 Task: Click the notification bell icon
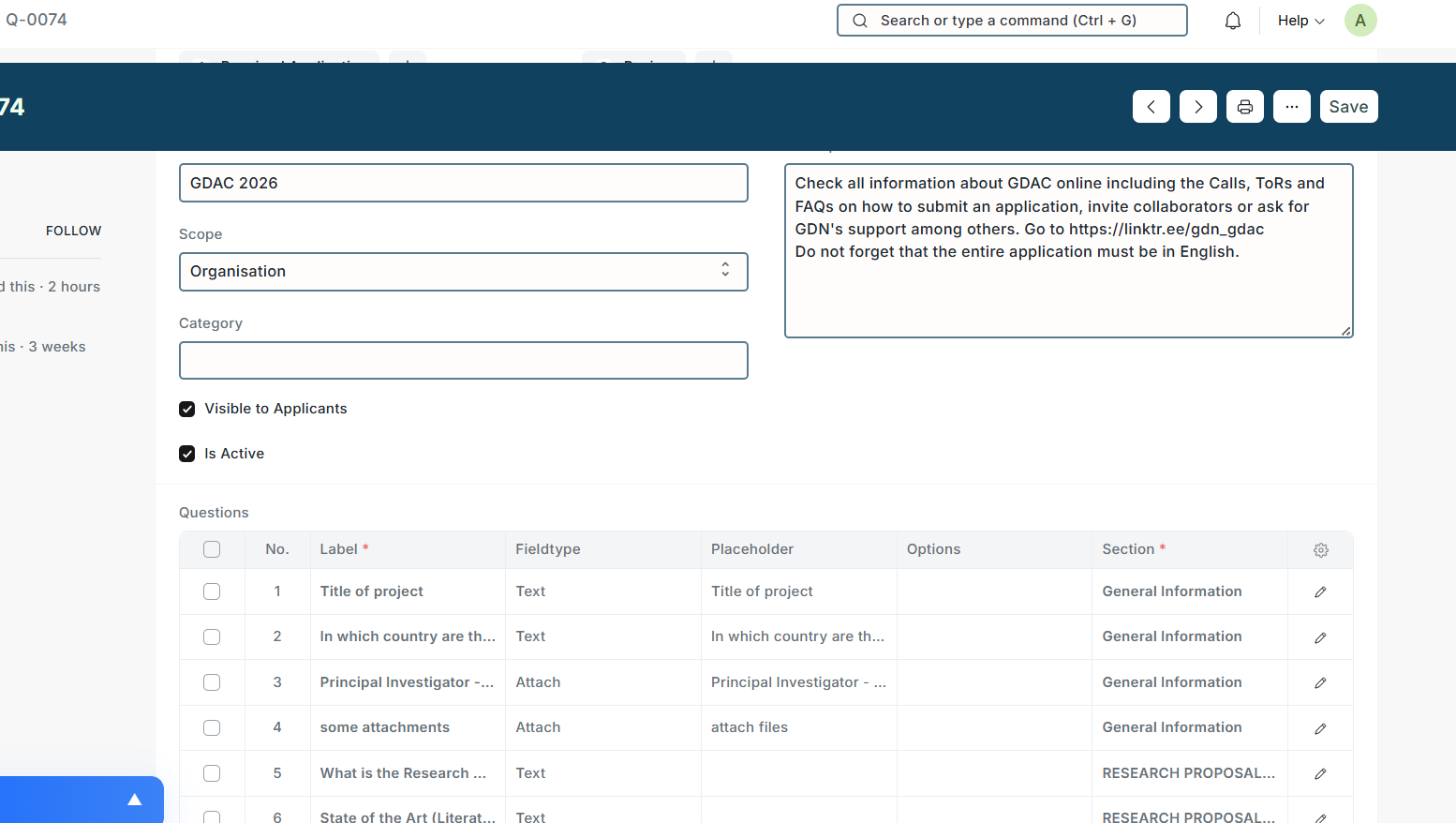click(x=1233, y=21)
